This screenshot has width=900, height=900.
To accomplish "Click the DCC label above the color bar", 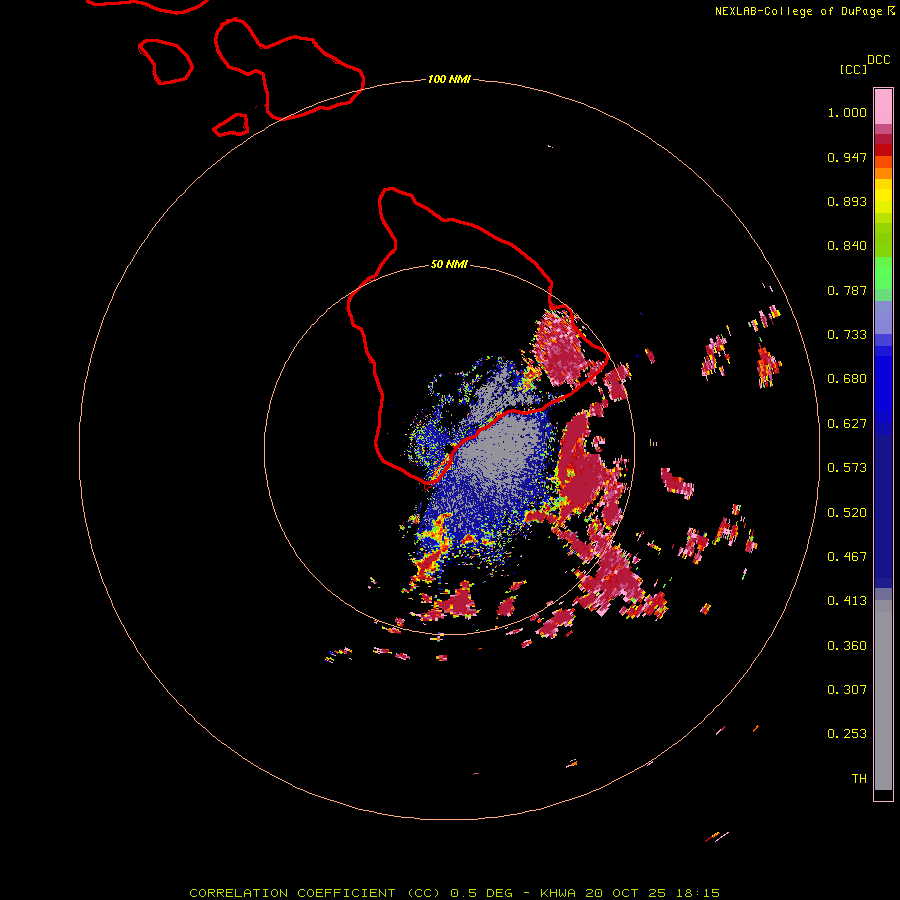I will 878,60.
